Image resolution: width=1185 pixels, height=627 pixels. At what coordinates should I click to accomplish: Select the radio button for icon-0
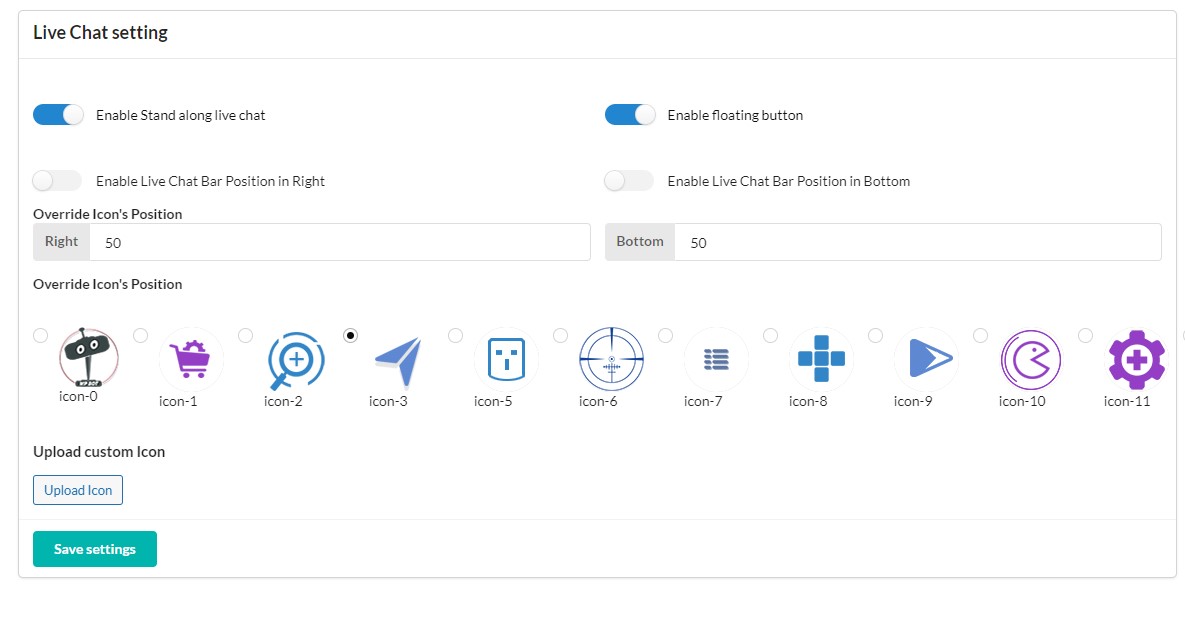pyautogui.click(x=41, y=335)
